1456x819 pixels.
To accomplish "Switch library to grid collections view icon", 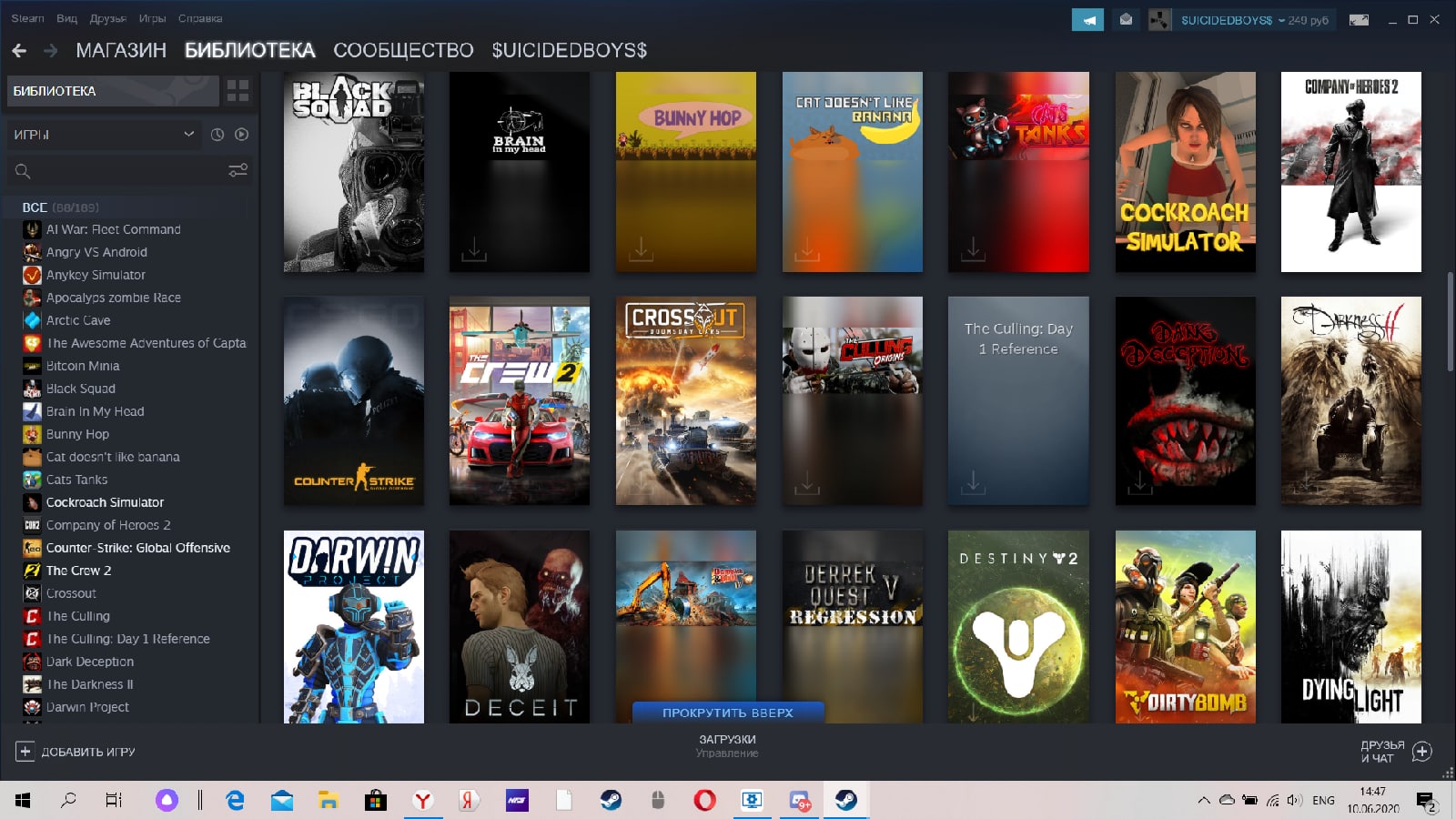I will [238, 90].
